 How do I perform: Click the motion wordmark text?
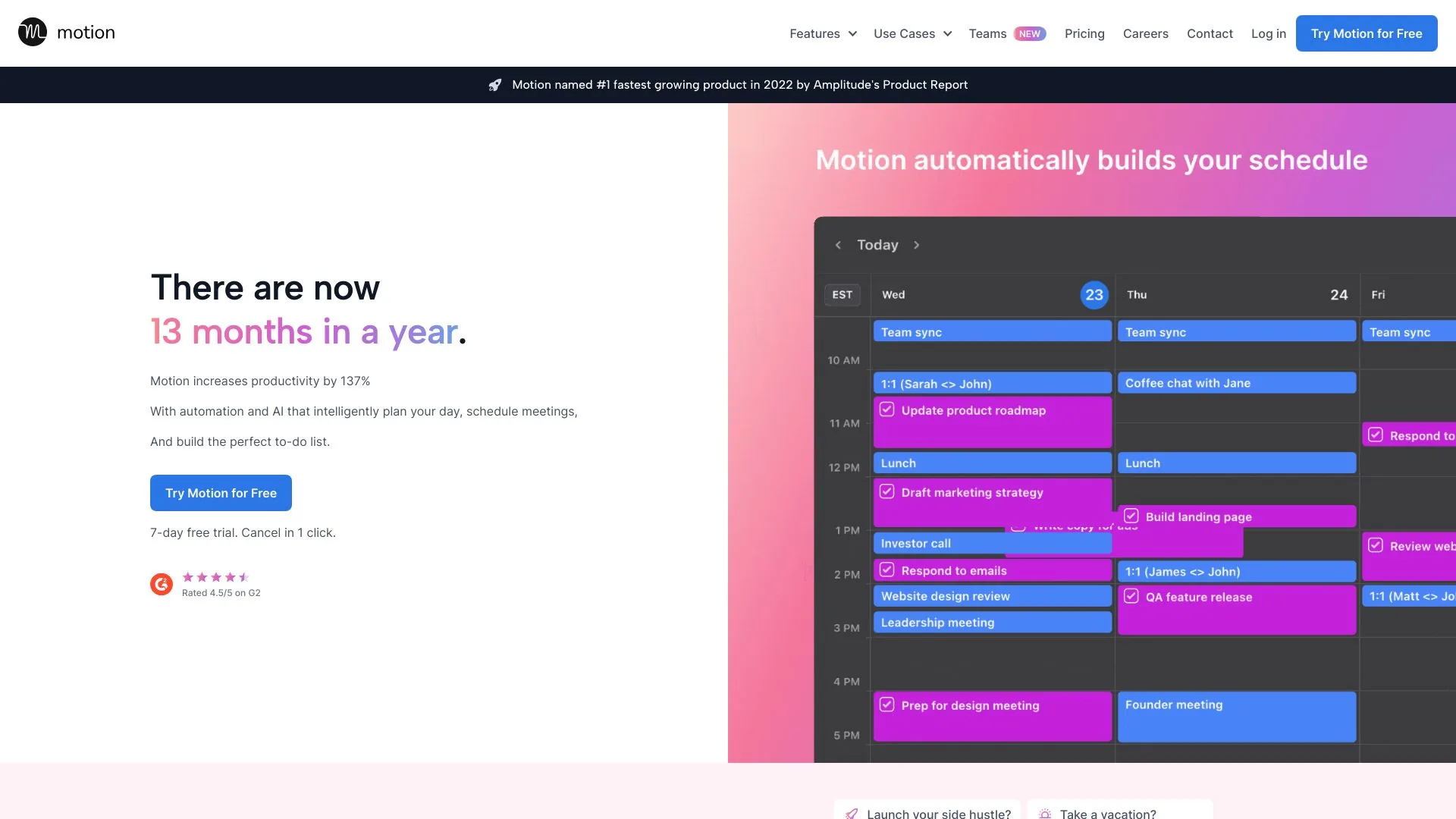tap(86, 33)
